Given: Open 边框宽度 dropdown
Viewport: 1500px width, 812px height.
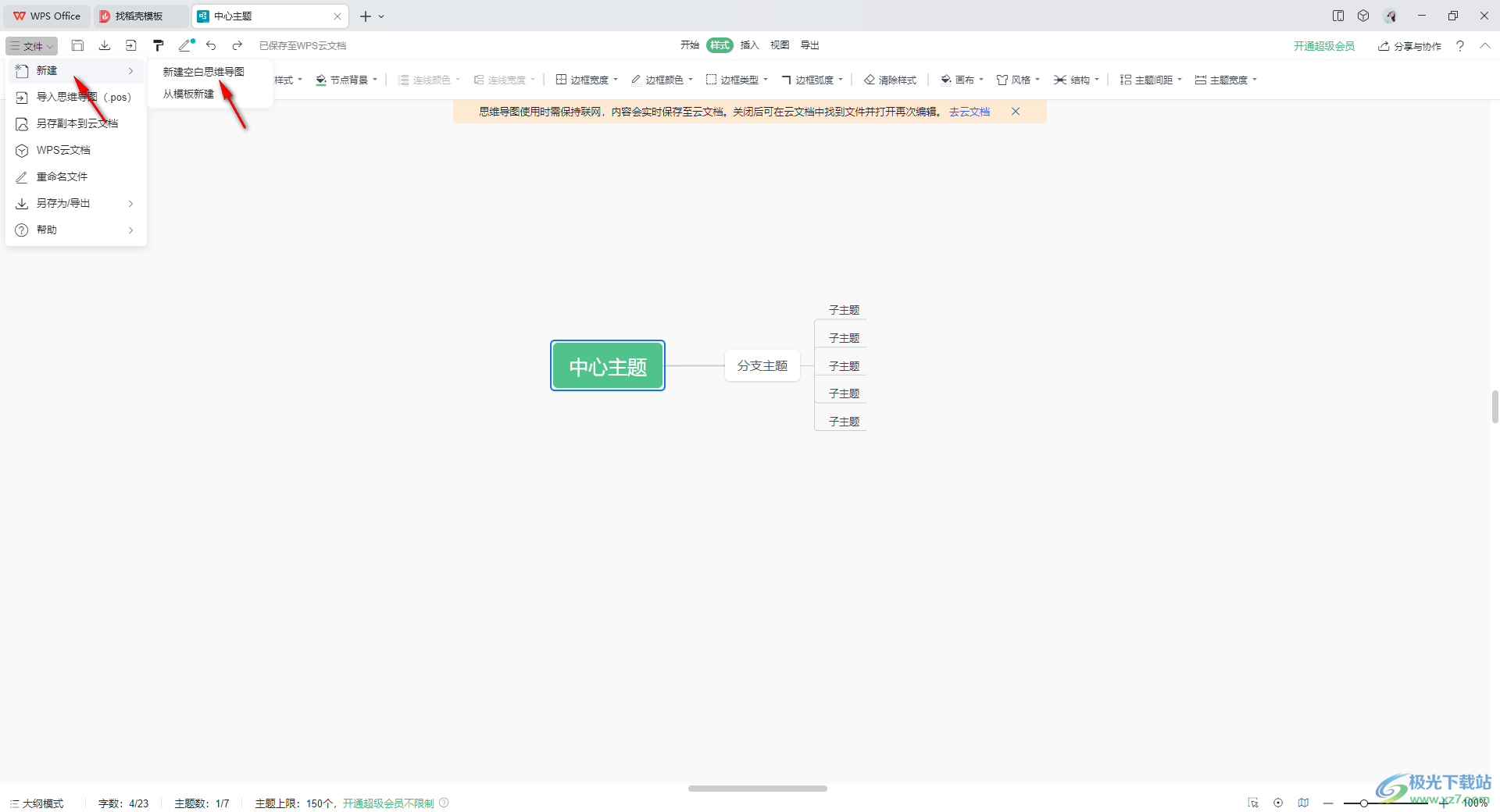Looking at the screenshot, I should [587, 80].
